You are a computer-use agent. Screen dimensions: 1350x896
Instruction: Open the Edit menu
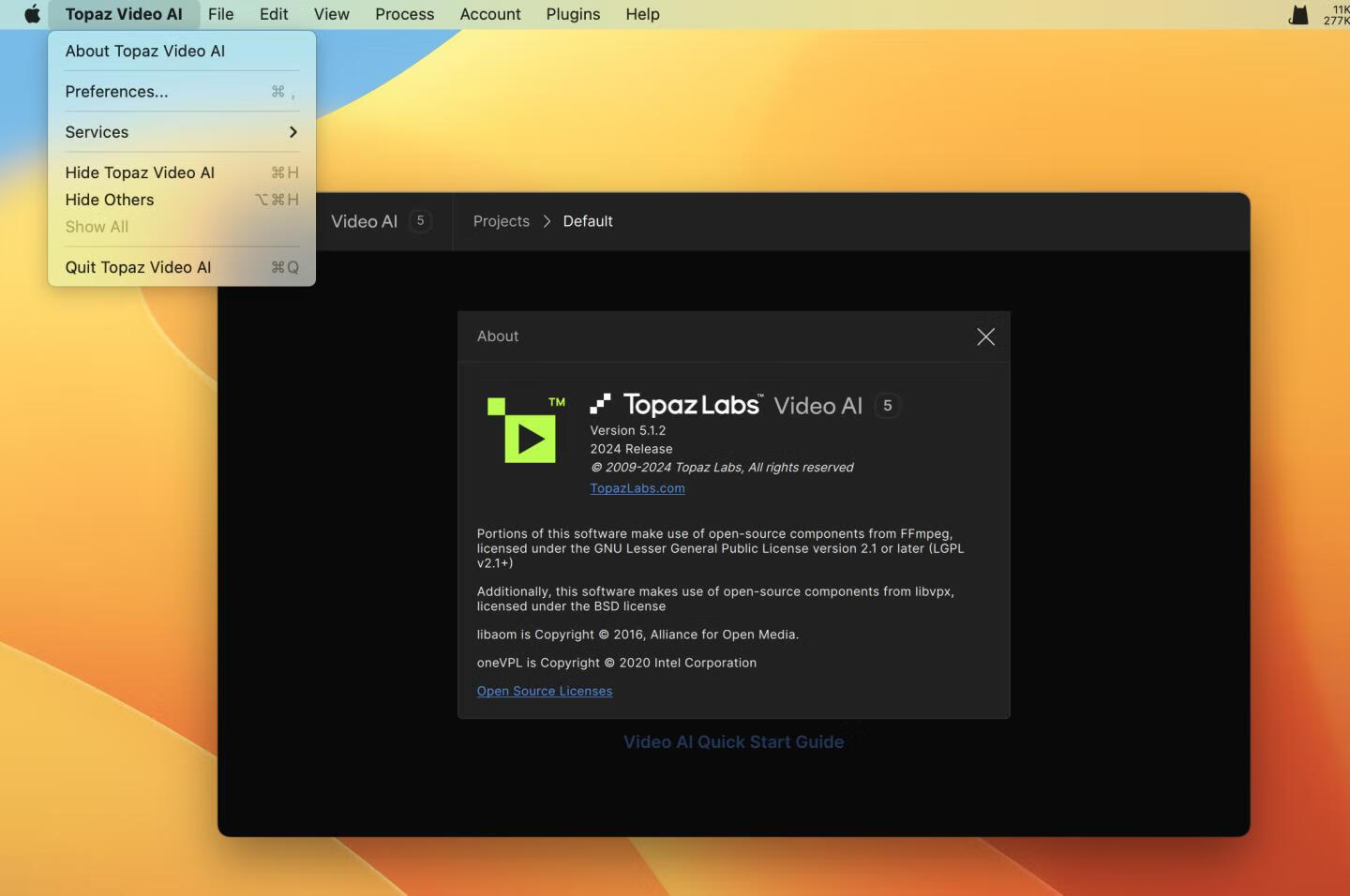tap(274, 14)
